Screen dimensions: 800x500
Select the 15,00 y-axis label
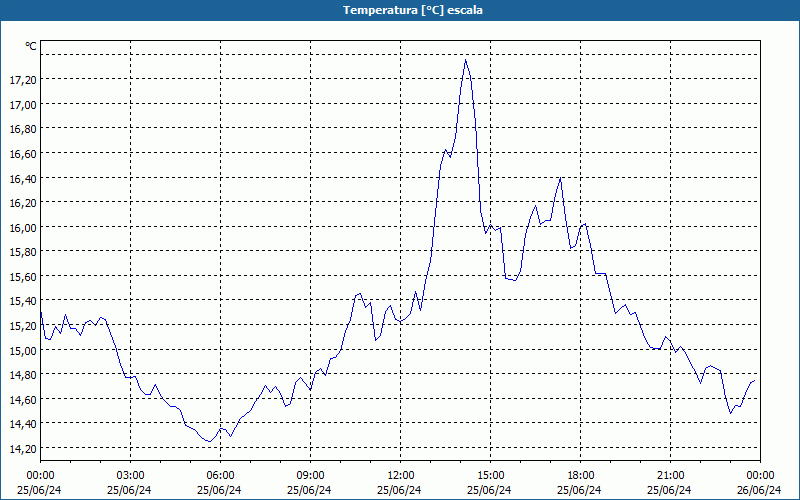[x=23, y=350]
